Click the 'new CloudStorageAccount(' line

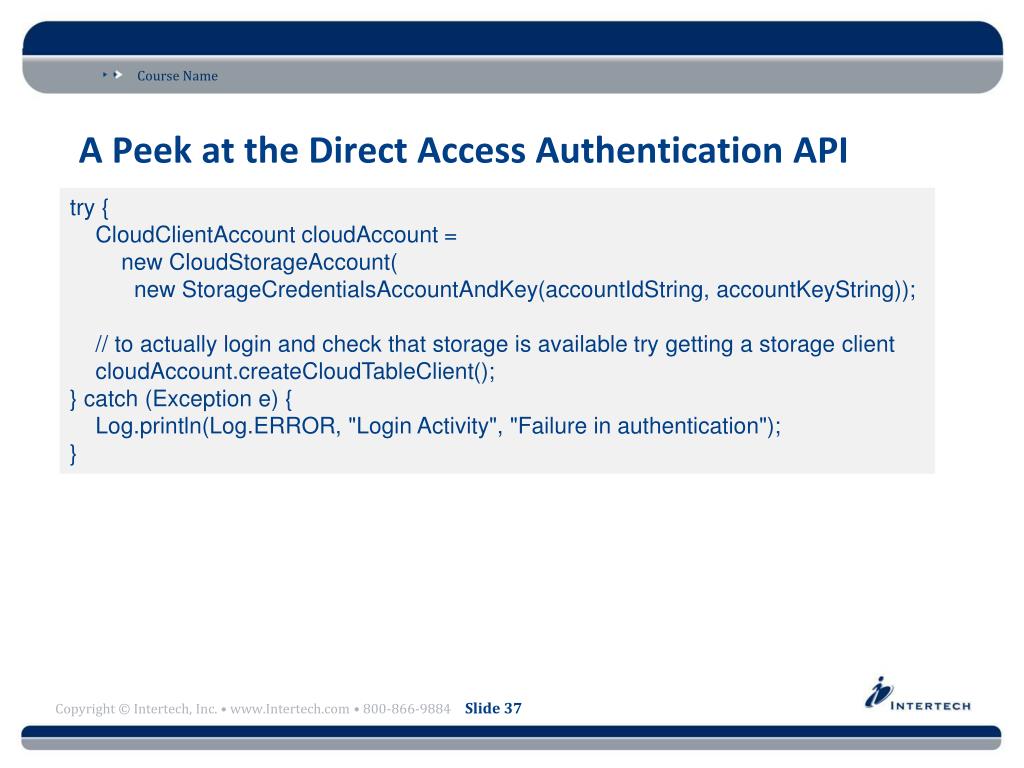pyautogui.click(x=259, y=263)
